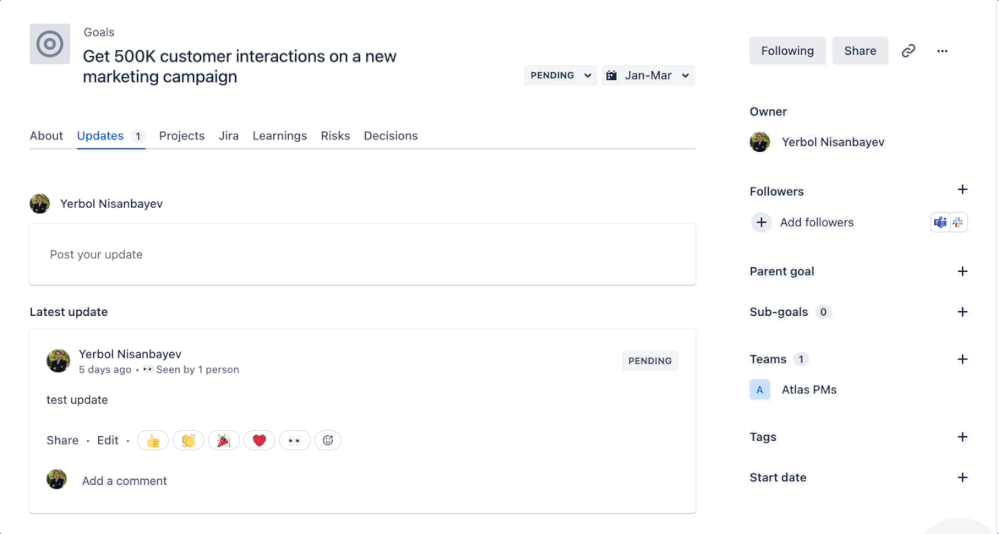The width and height of the screenshot is (999, 534).
Task: React with the party popper emoji
Action: tap(224, 440)
